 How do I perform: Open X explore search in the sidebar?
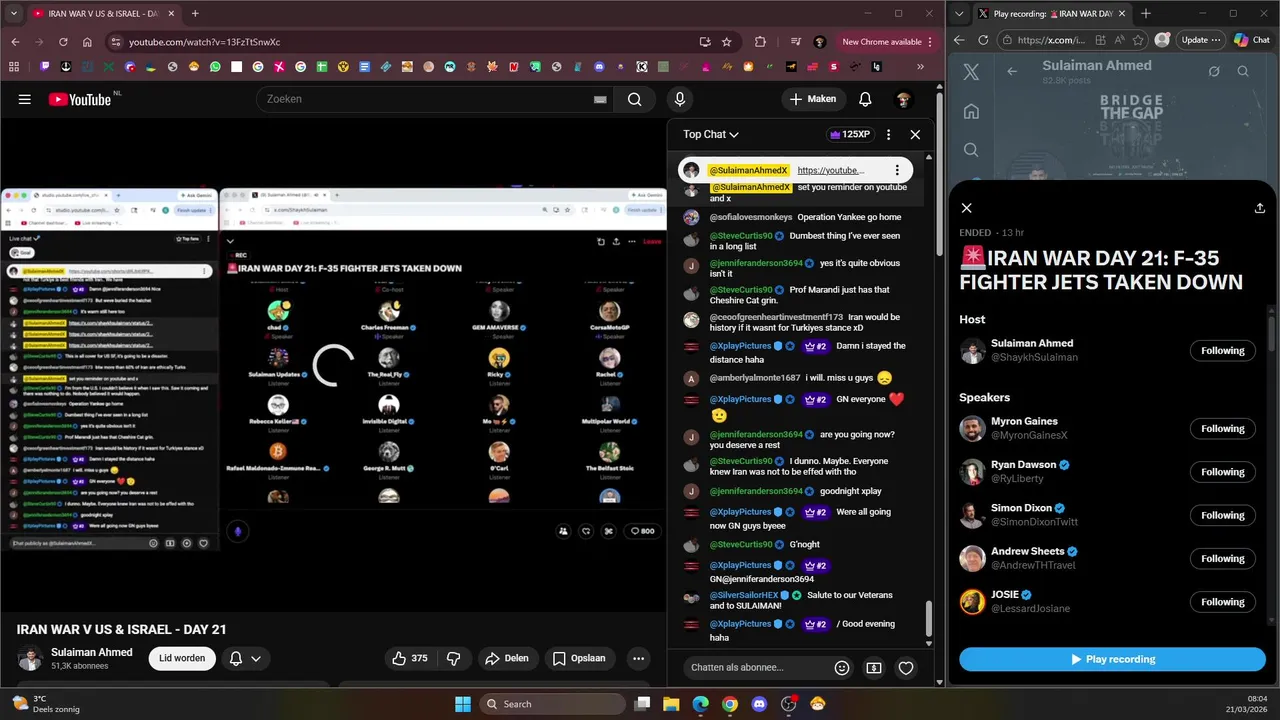[971, 150]
